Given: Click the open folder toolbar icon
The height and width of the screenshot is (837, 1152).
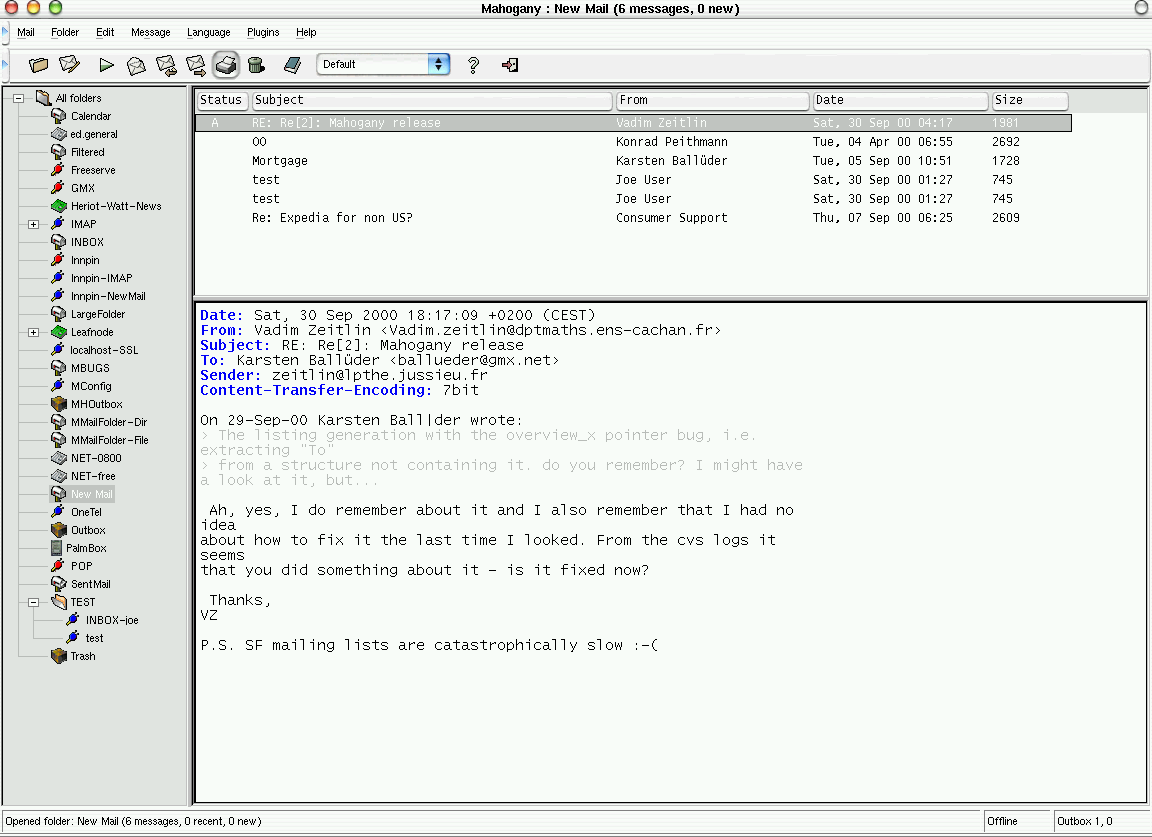Looking at the screenshot, I should pyautogui.click(x=38, y=65).
